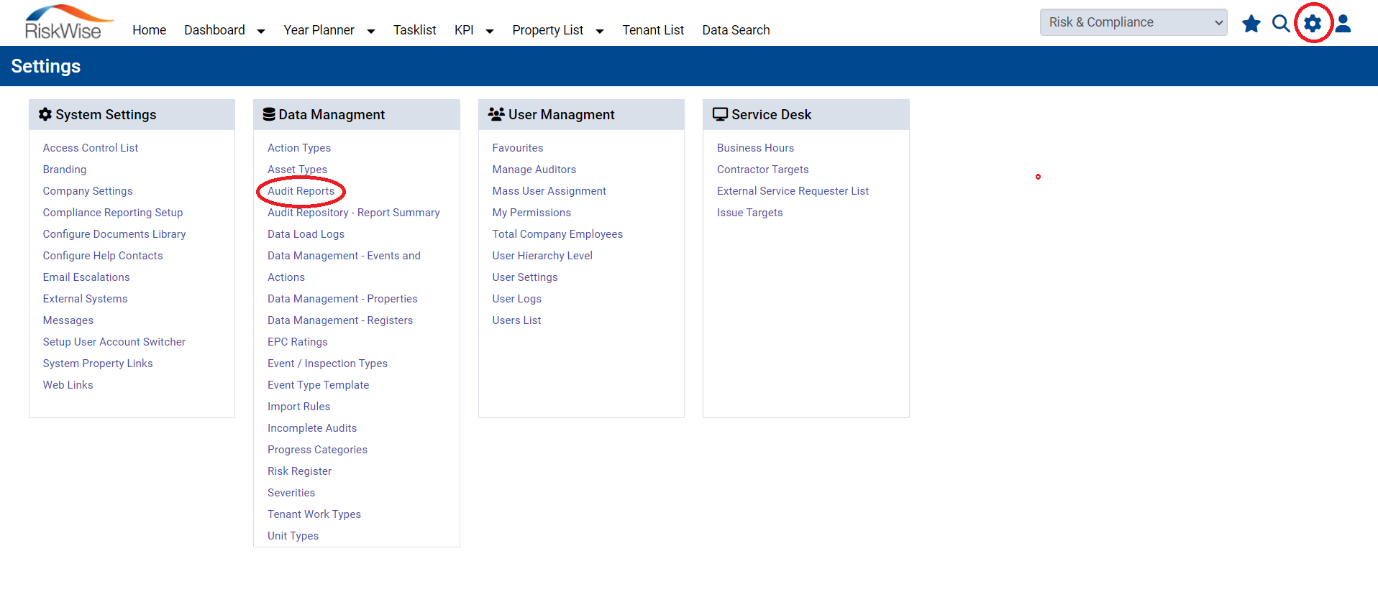The image size is (1378, 602).
Task: Open System Property Links link
Action: point(98,364)
